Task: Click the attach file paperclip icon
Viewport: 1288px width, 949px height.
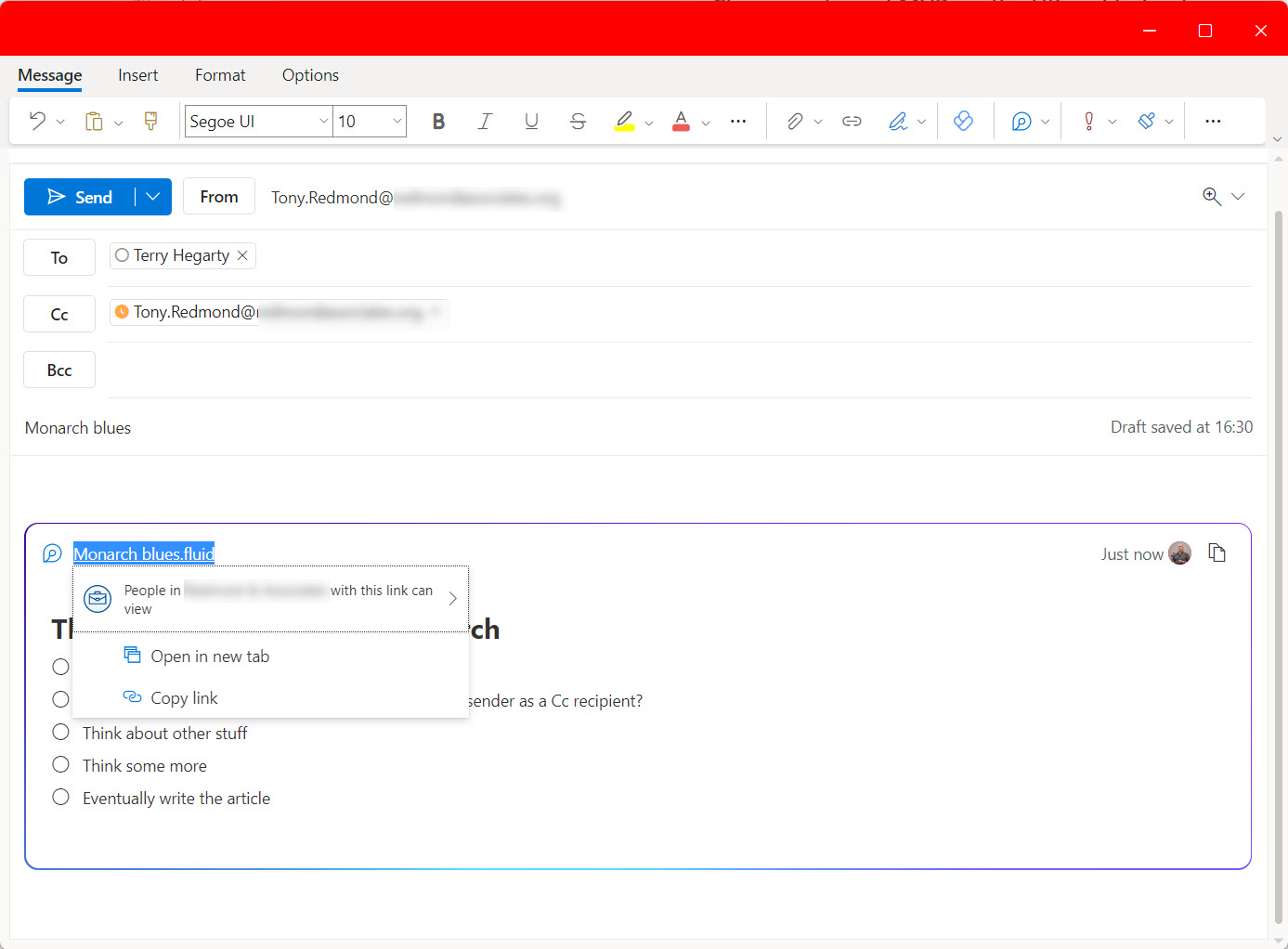Action: [x=794, y=122]
